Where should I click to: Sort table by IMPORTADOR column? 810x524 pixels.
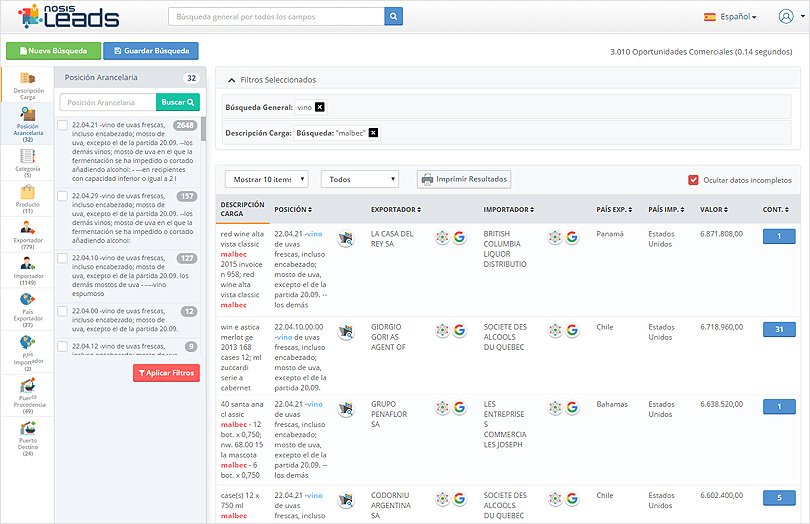509,209
